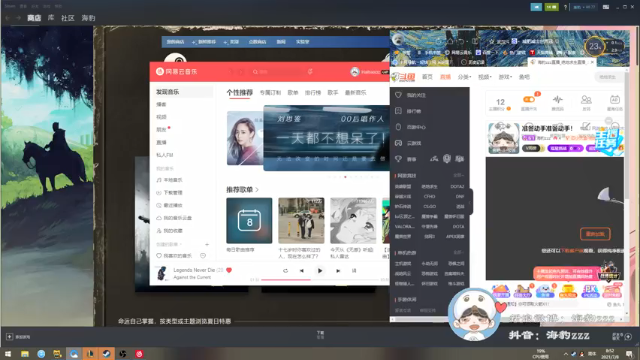Screen dimensions: 640x360
Task: Open Douyu 鱼吧 nav link
Action: (524, 77)
